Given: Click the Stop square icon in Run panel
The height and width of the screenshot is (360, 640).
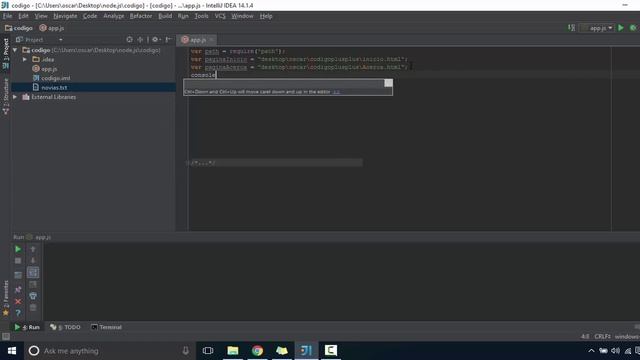Looking at the screenshot, I should [x=18, y=260].
